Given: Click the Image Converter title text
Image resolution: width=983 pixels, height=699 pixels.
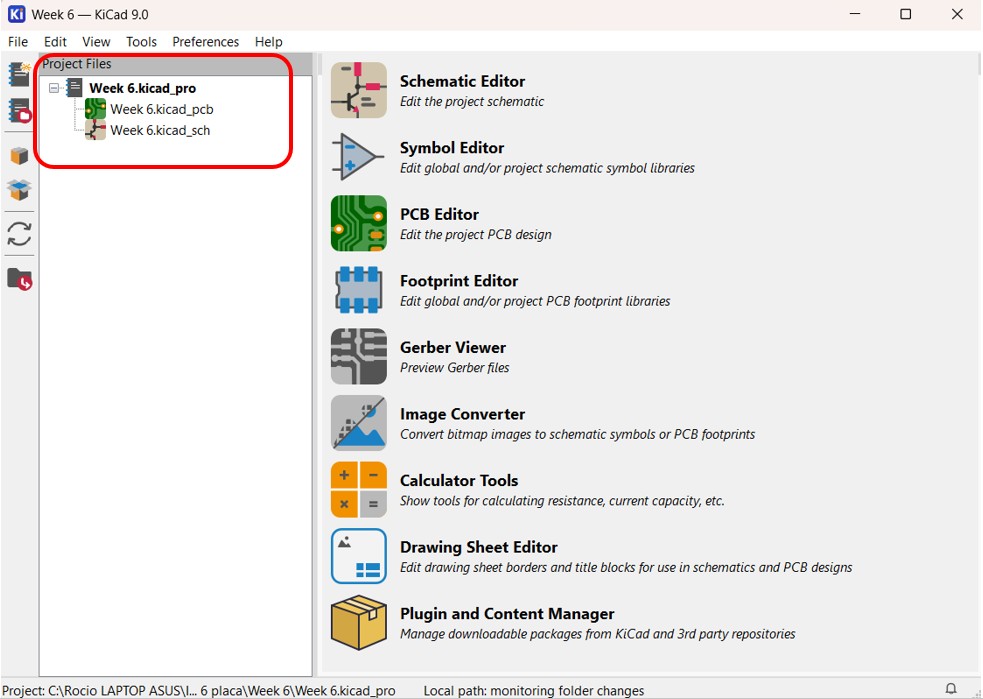Looking at the screenshot, I should [463, 414].
